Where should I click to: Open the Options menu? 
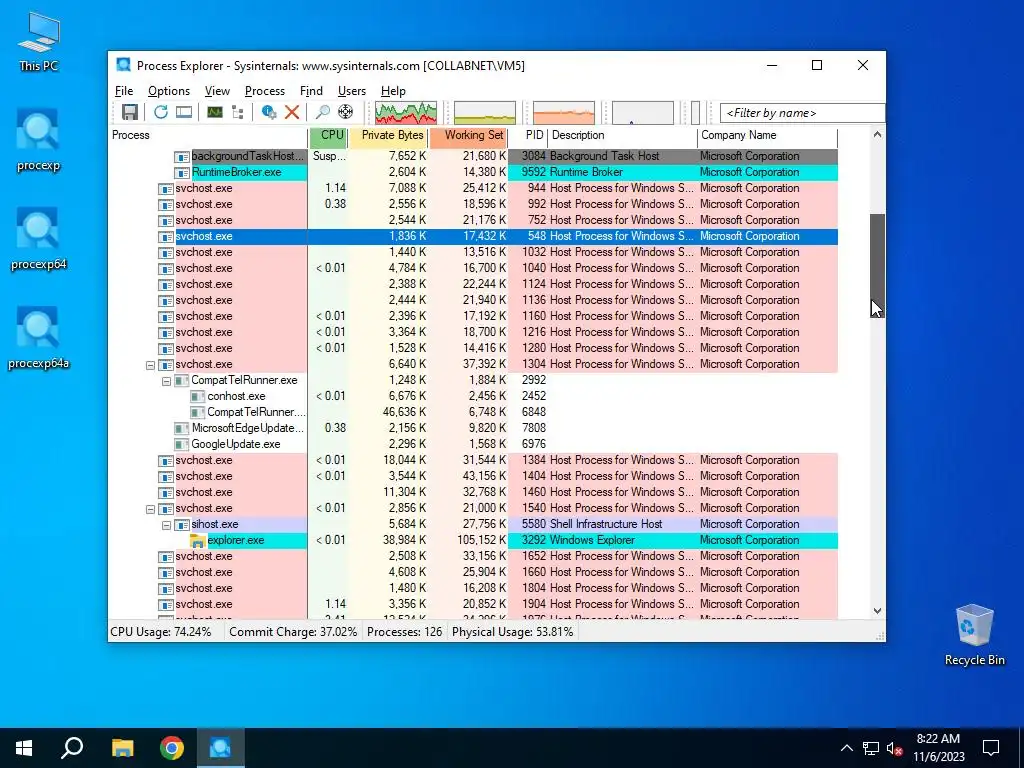(168, 91)
